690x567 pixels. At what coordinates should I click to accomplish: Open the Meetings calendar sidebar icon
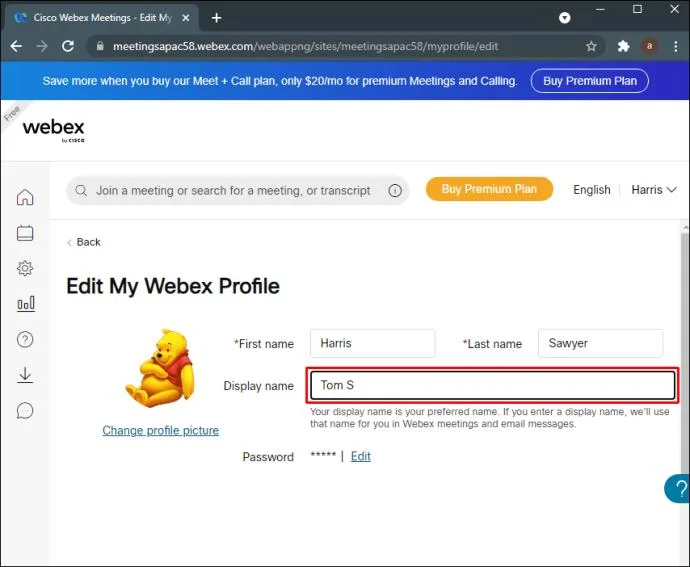25,233
